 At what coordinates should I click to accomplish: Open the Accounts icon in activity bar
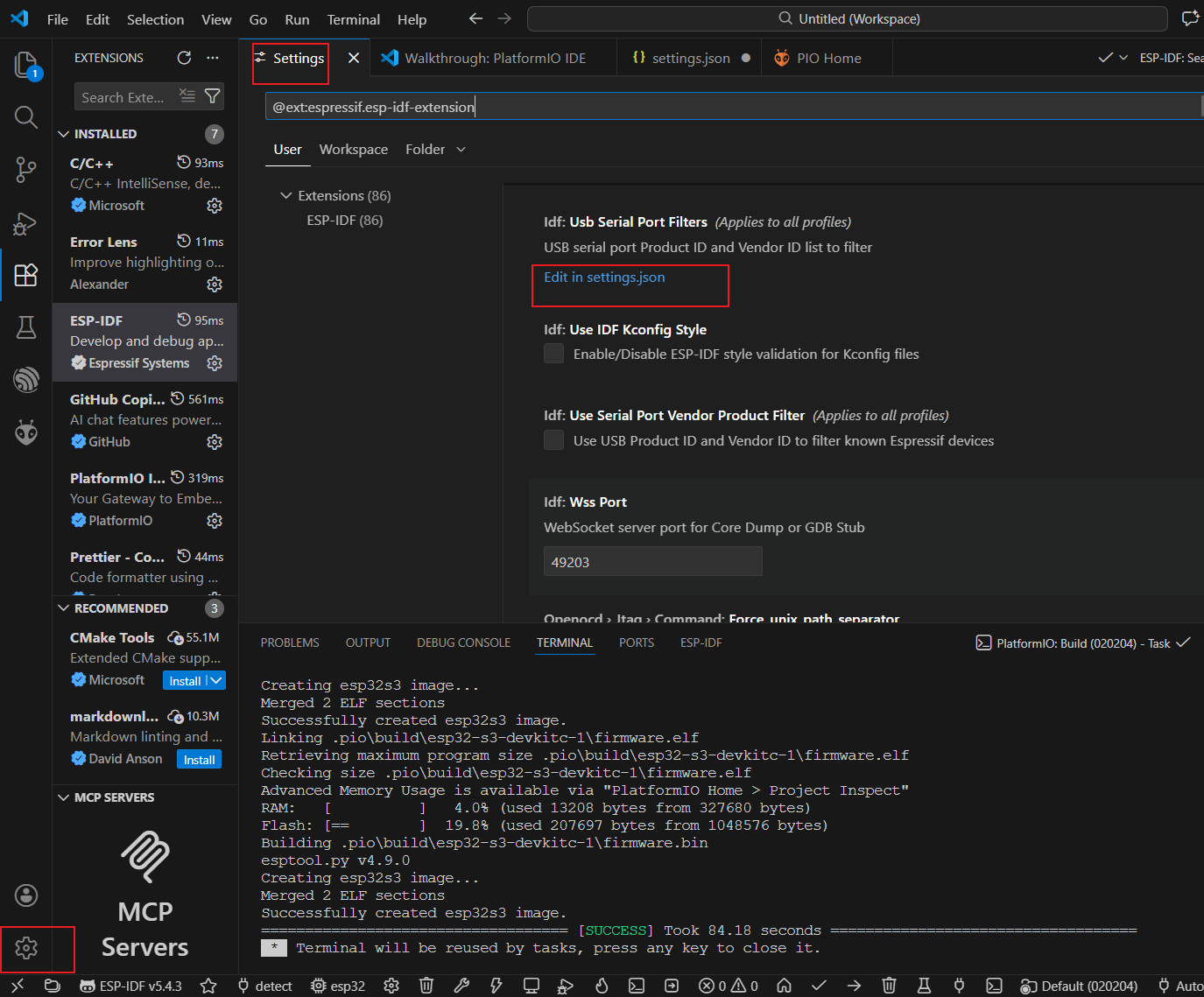26,895
